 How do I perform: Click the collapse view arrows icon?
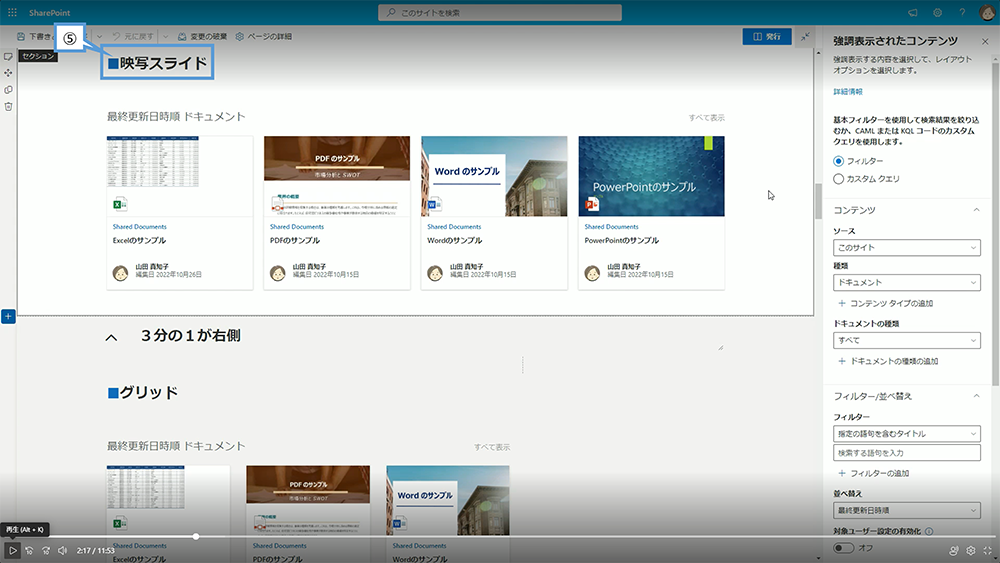coord(806,36)
